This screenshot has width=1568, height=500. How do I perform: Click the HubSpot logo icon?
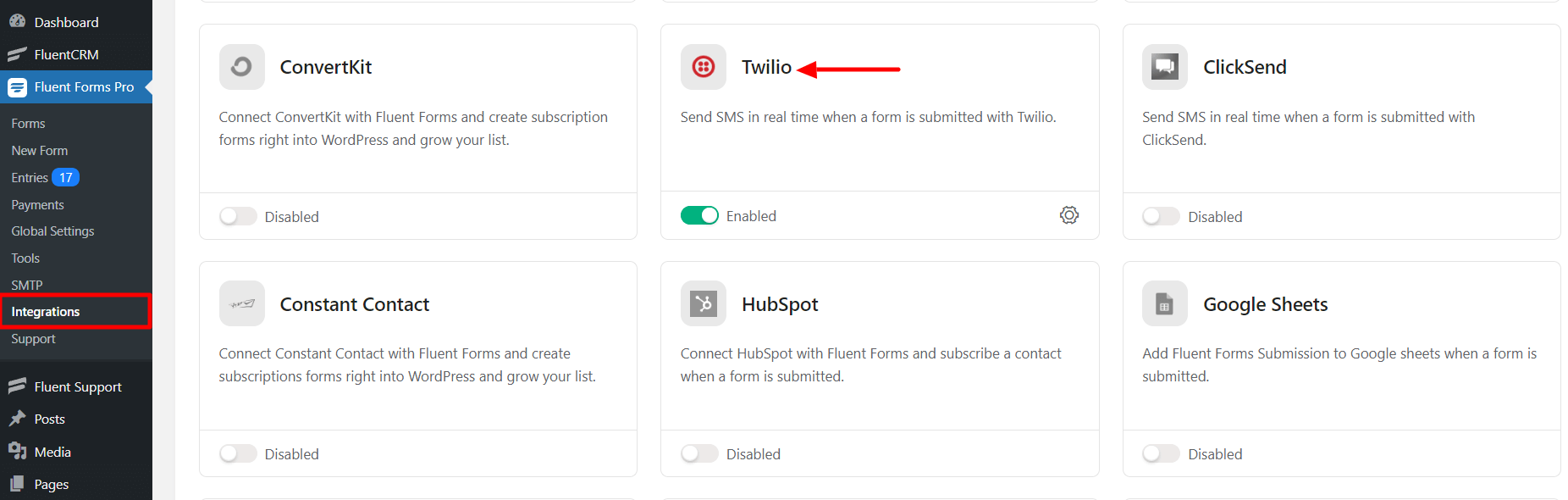pos(704,303)
